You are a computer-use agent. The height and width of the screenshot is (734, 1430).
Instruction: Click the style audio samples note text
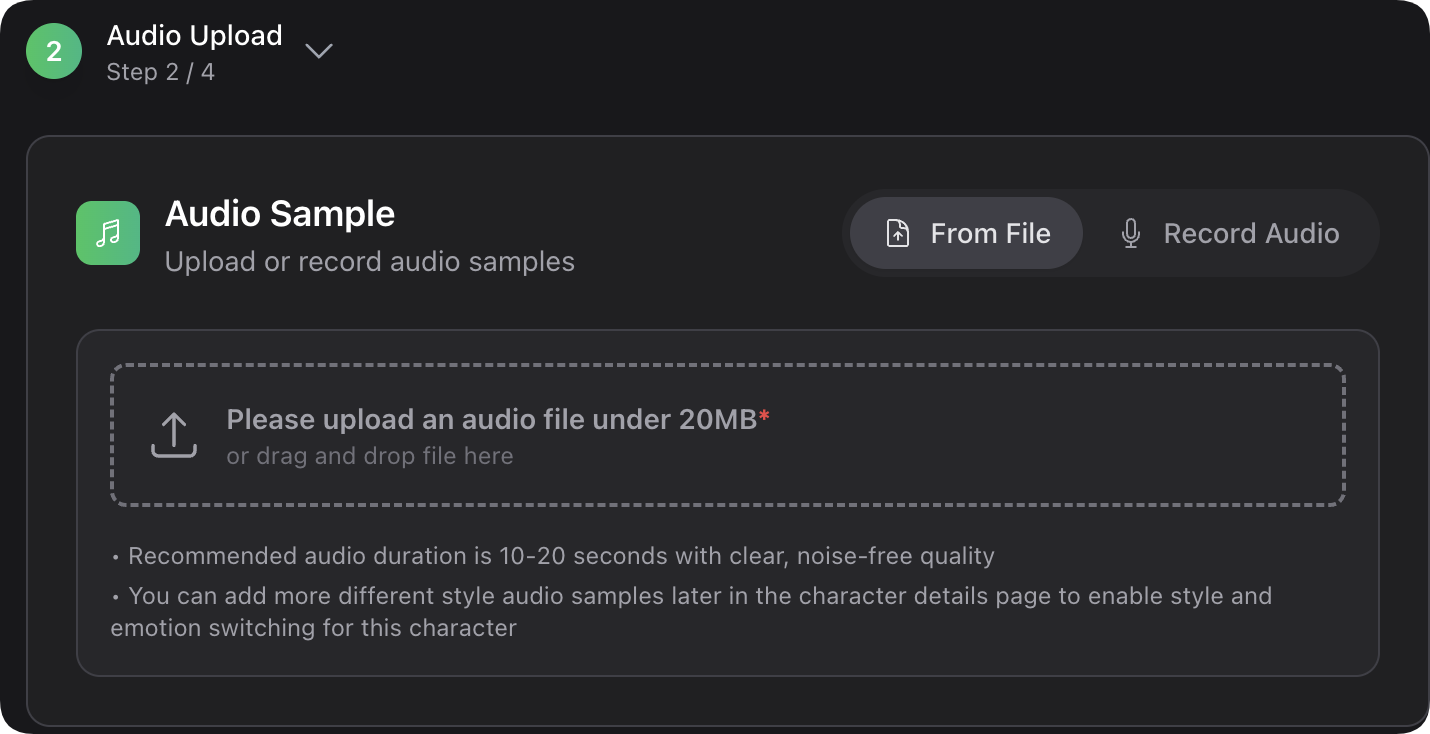pyautogui.click(x=690, y=597)
